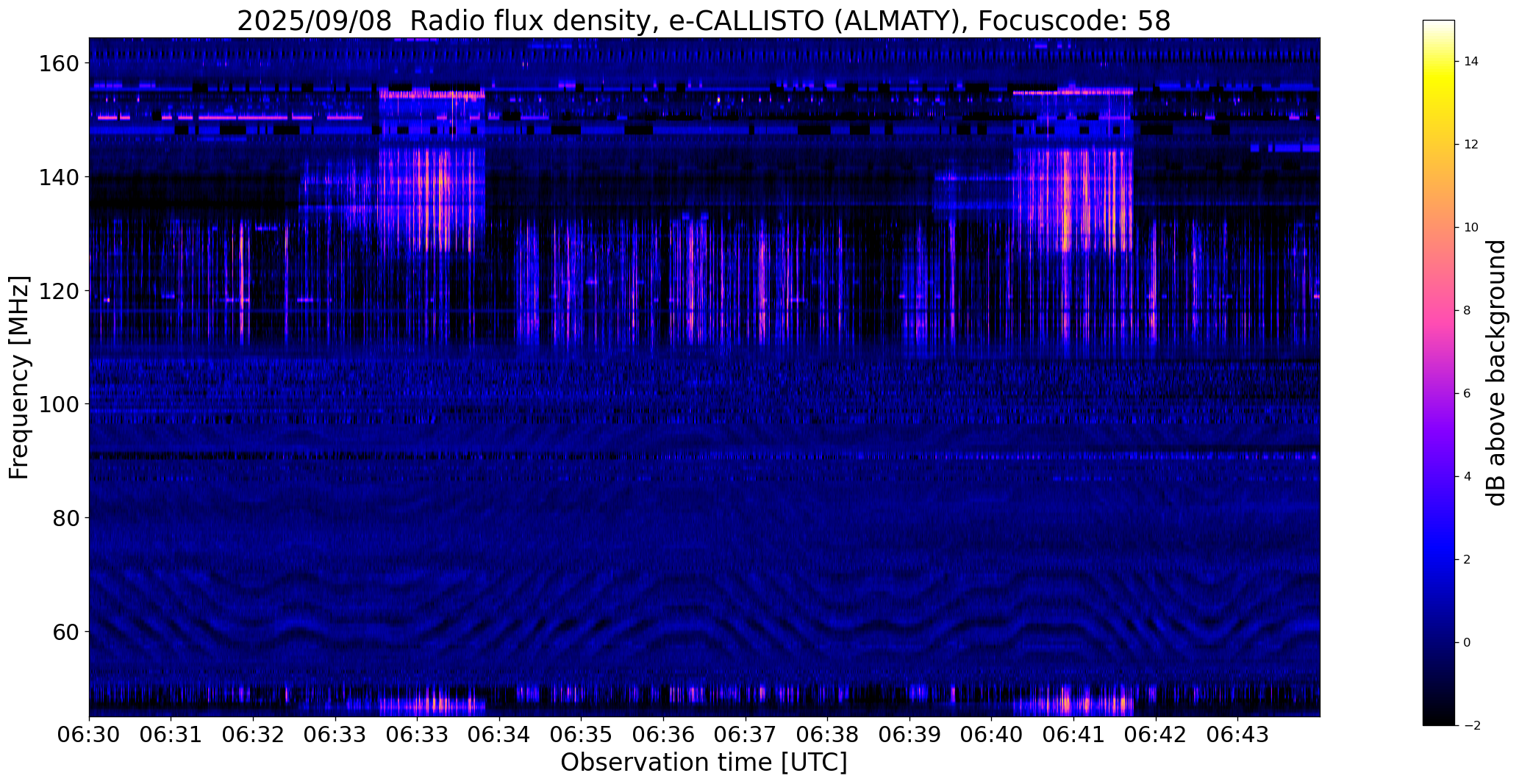Screen dimensions: 1519x784
Task: Click the colorbar tick value 14
Action: coord(1470,62)
